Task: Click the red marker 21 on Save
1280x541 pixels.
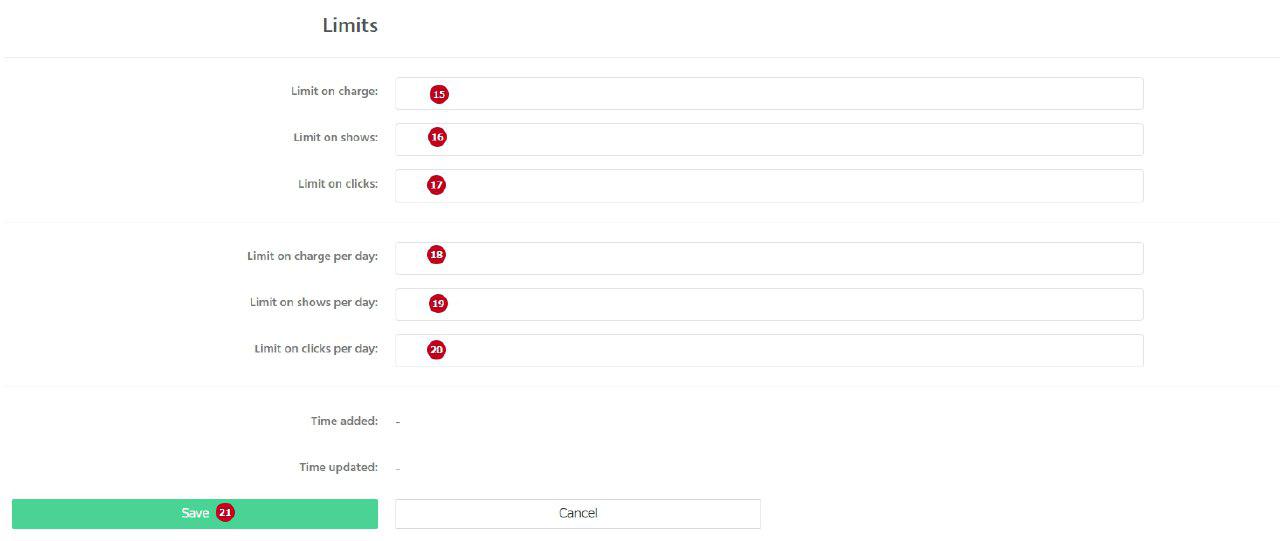Action: coord(225,512)
